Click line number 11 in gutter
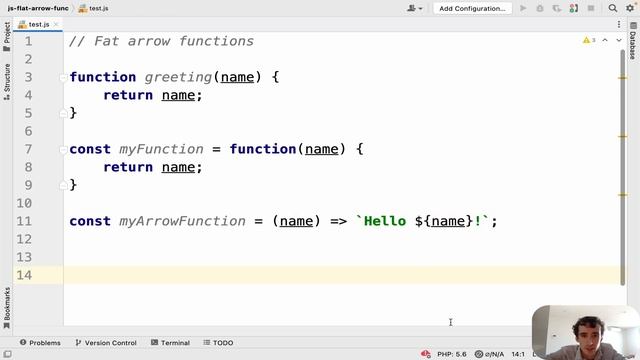640x360 pixels. pos(24,221)
